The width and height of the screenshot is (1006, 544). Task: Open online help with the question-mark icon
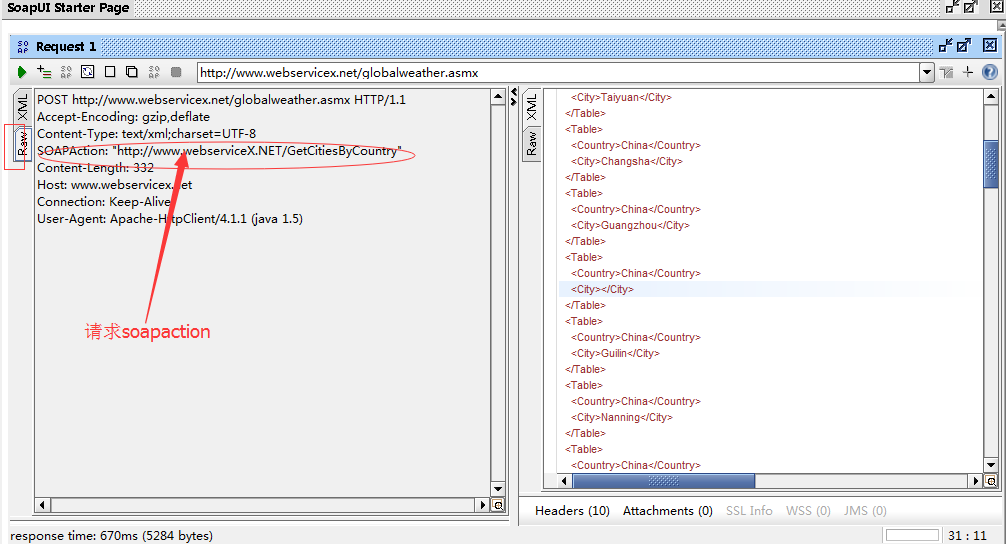[990, 72]
